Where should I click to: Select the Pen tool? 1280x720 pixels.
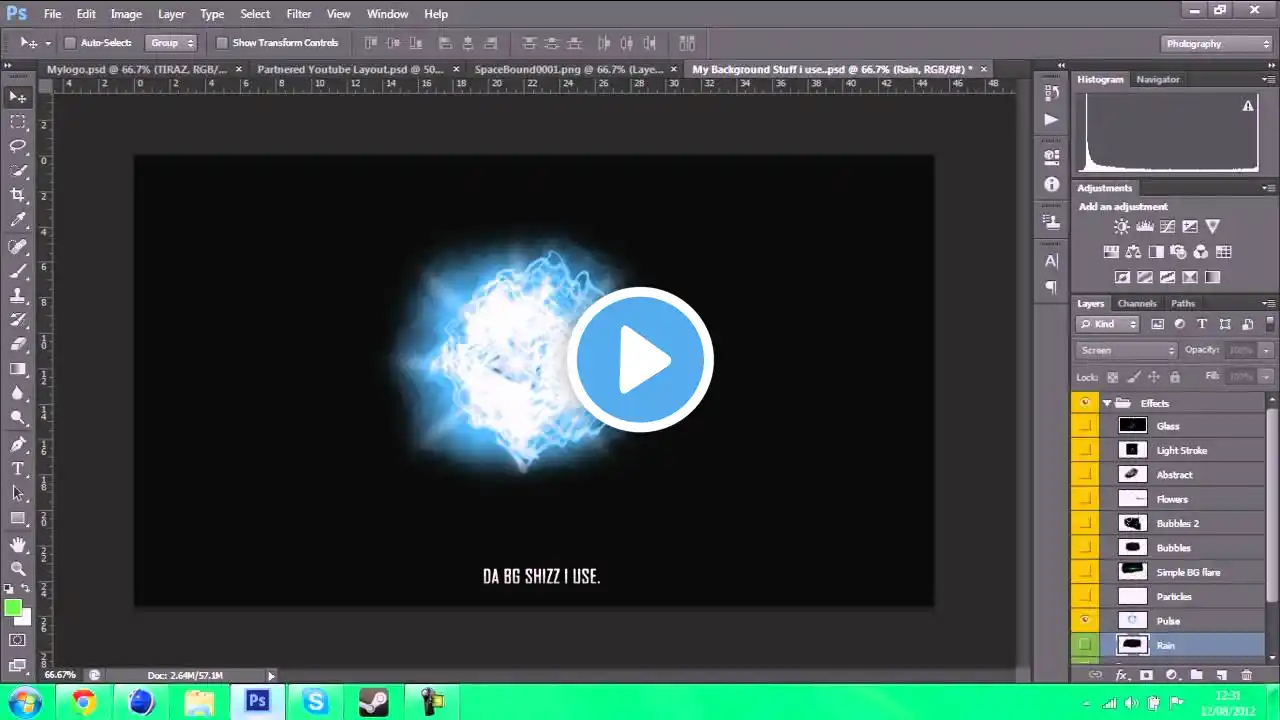point(18,444)
